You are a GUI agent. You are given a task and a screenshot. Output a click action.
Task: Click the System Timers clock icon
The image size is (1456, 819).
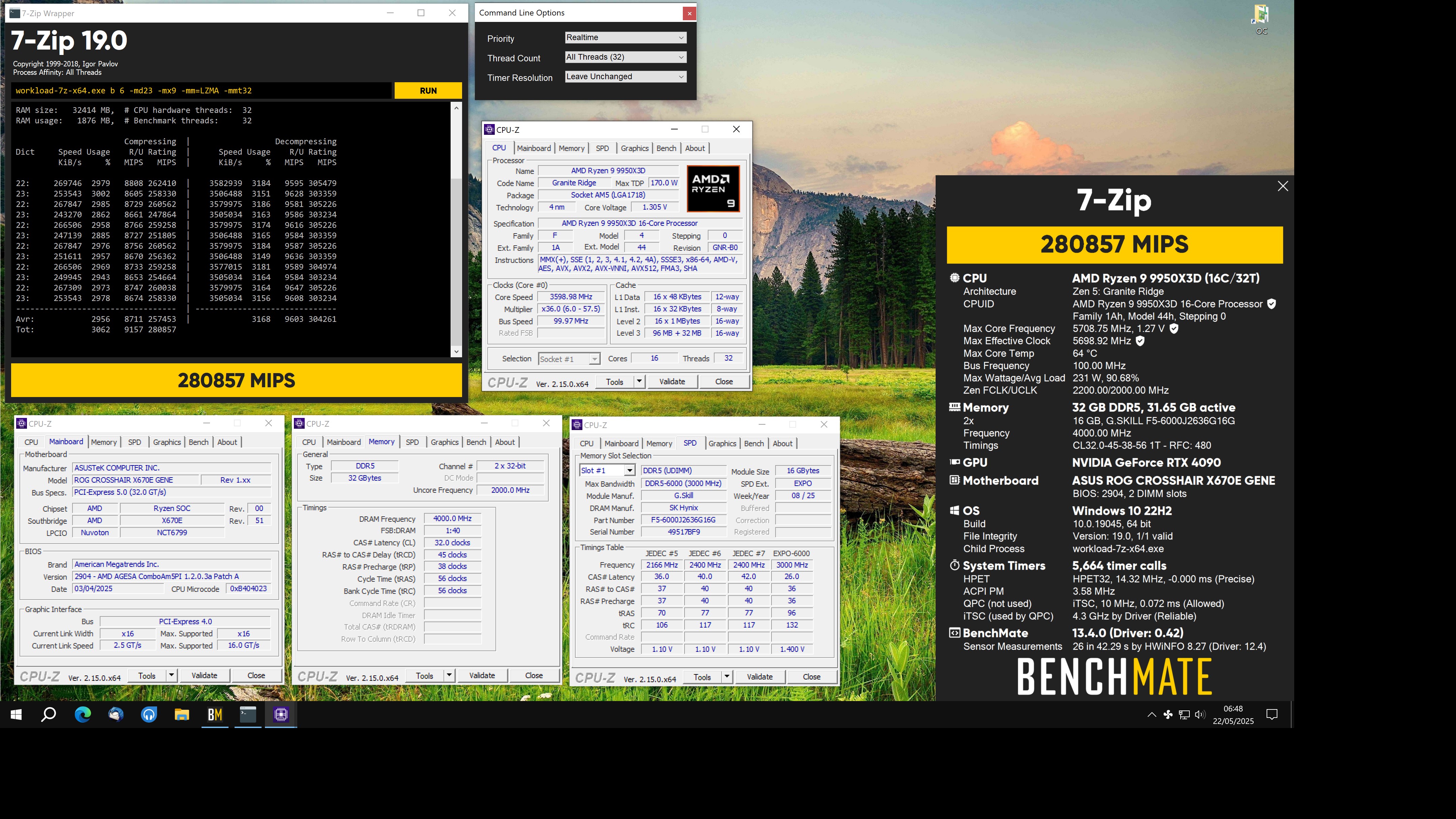954,565
